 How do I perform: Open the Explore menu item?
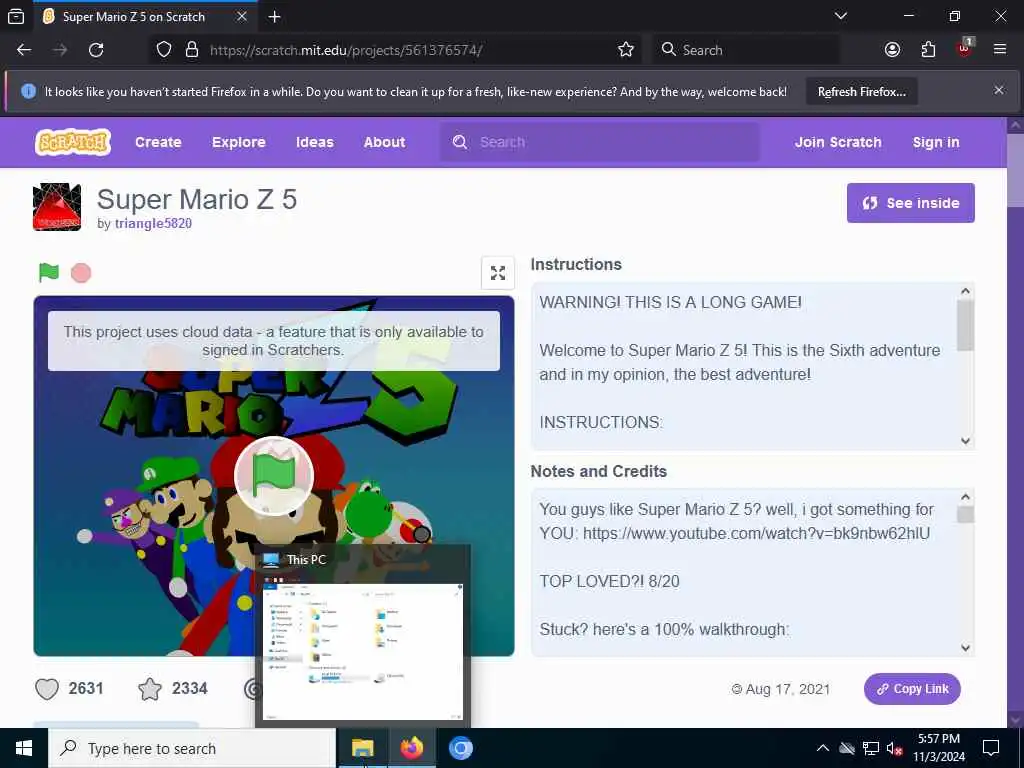point(238,142)
